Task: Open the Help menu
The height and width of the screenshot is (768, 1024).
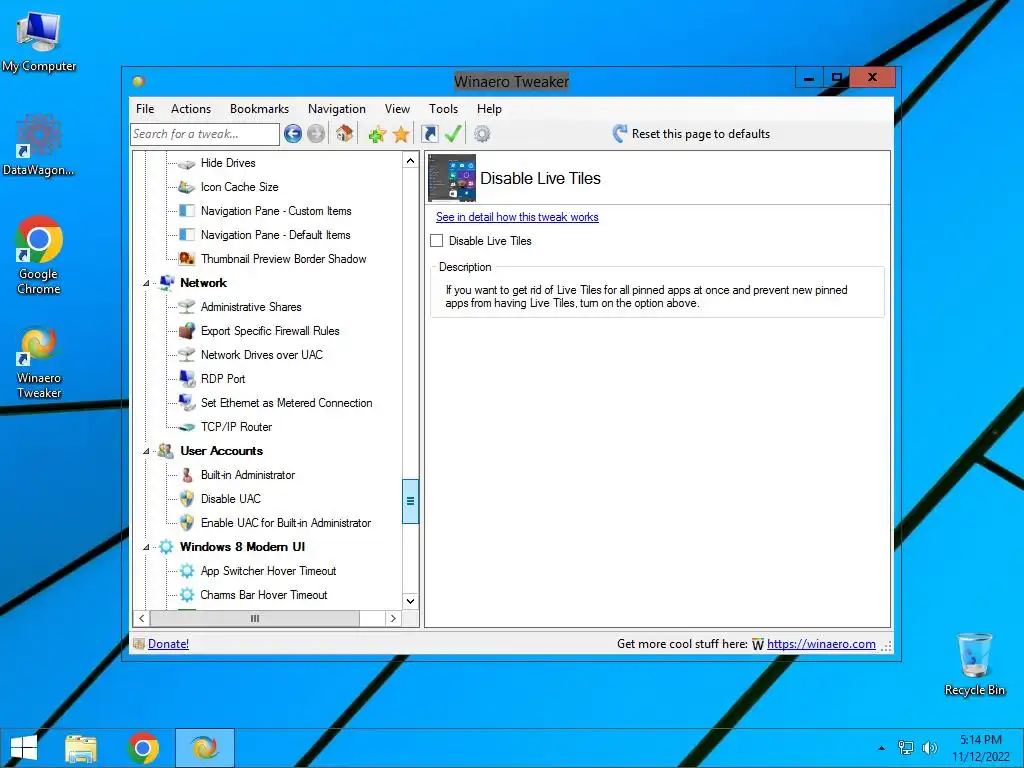Action: [x=489, y=109]
